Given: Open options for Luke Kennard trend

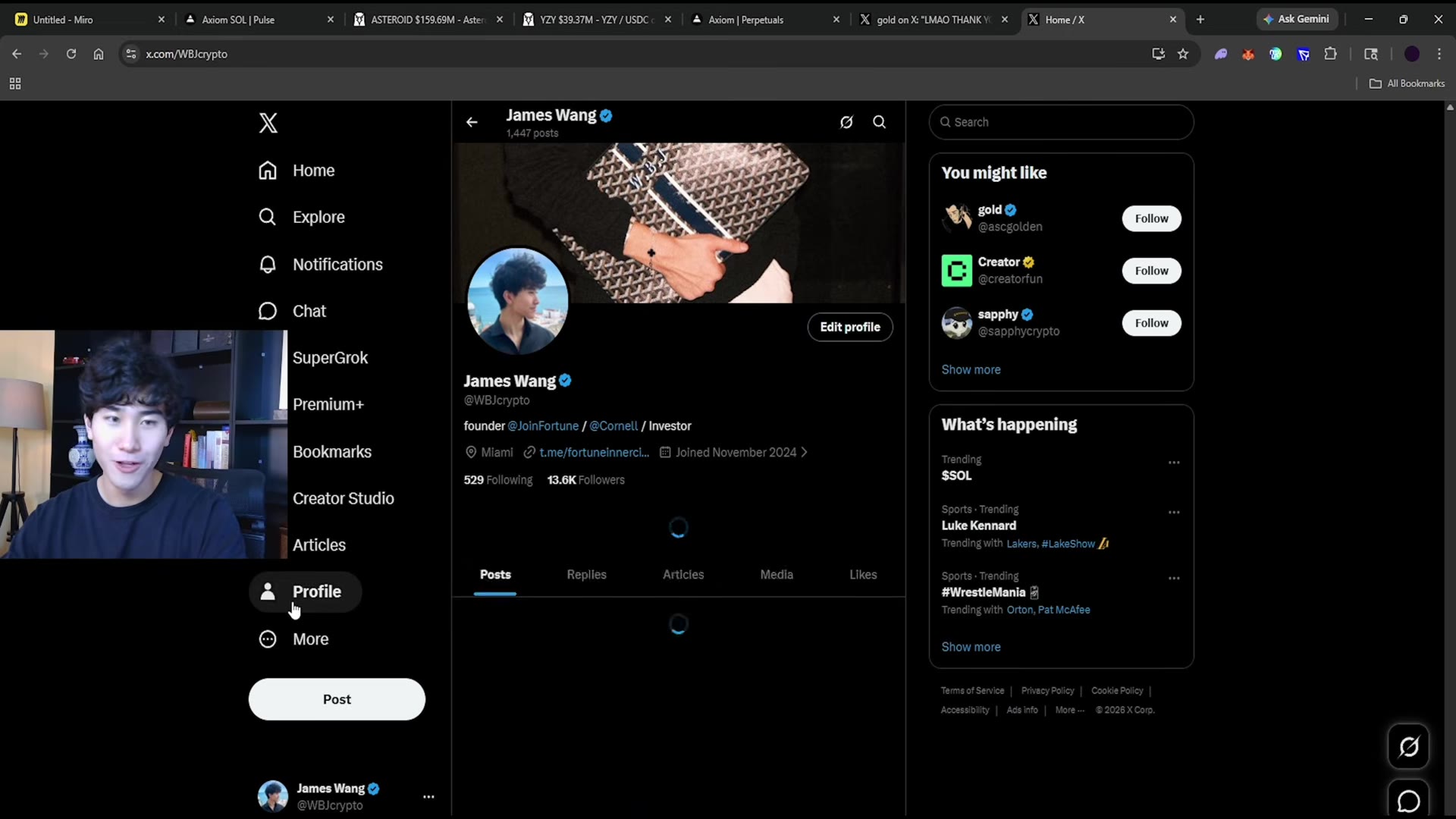Looking at the screenshot, I should click(x=1174, y=513).
